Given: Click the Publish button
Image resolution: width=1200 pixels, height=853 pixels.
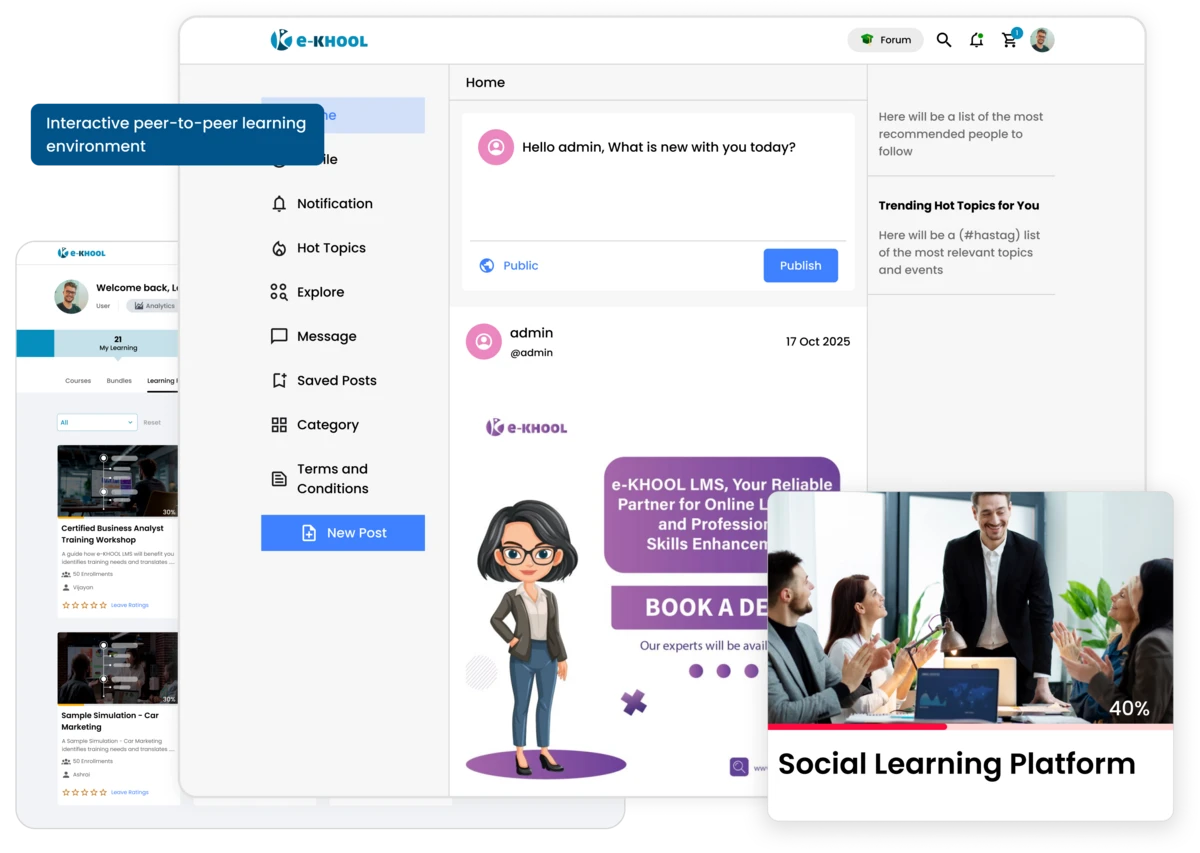Looking at the screenshot, I should tap(800, 265).
